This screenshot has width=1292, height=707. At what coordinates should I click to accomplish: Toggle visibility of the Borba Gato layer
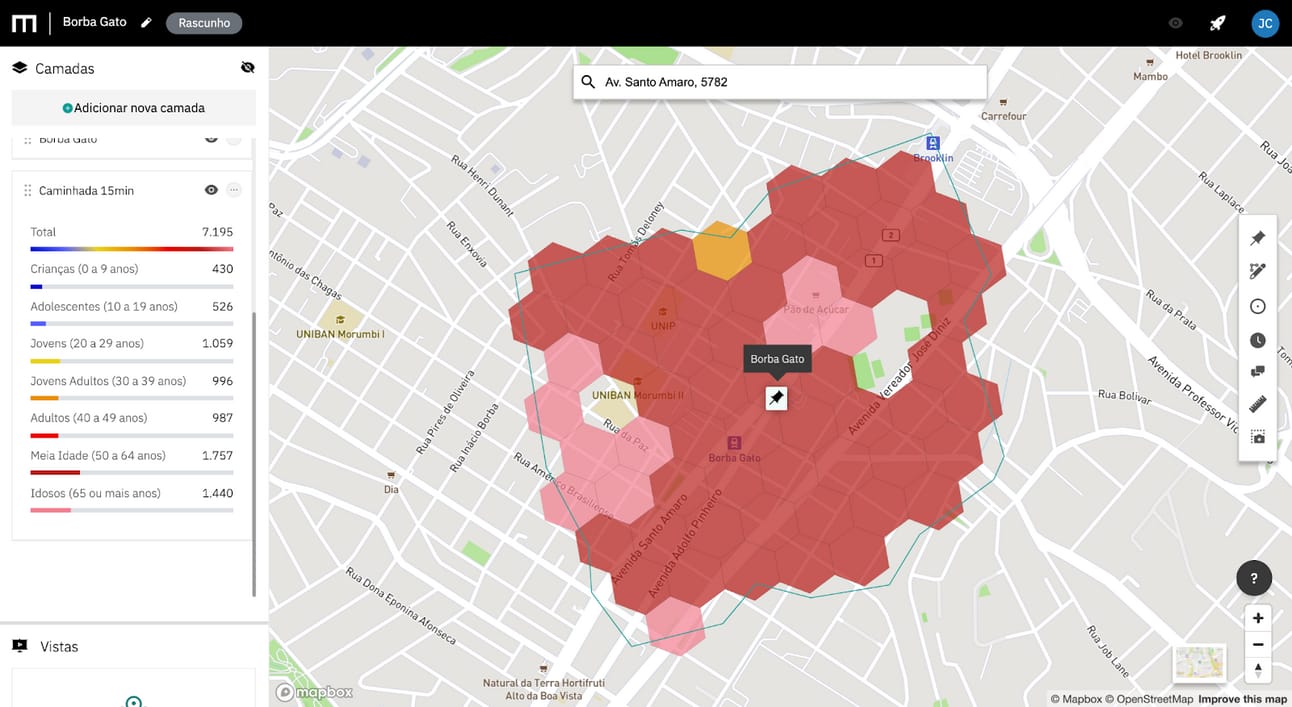(x=211, y=138)
